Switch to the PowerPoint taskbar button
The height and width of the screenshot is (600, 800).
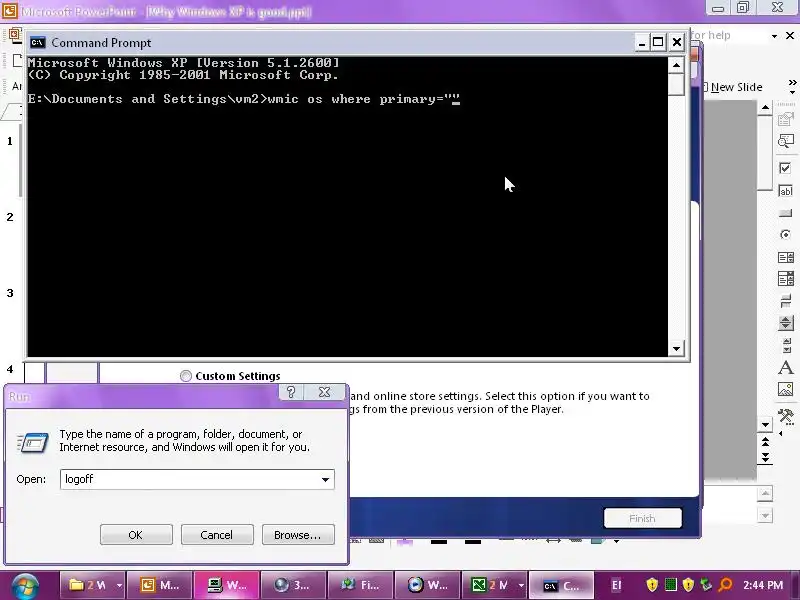[x=160, y=585]
